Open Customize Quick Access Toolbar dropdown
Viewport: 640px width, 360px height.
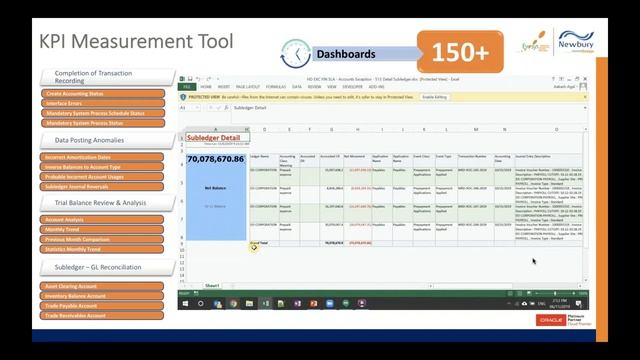218,79
